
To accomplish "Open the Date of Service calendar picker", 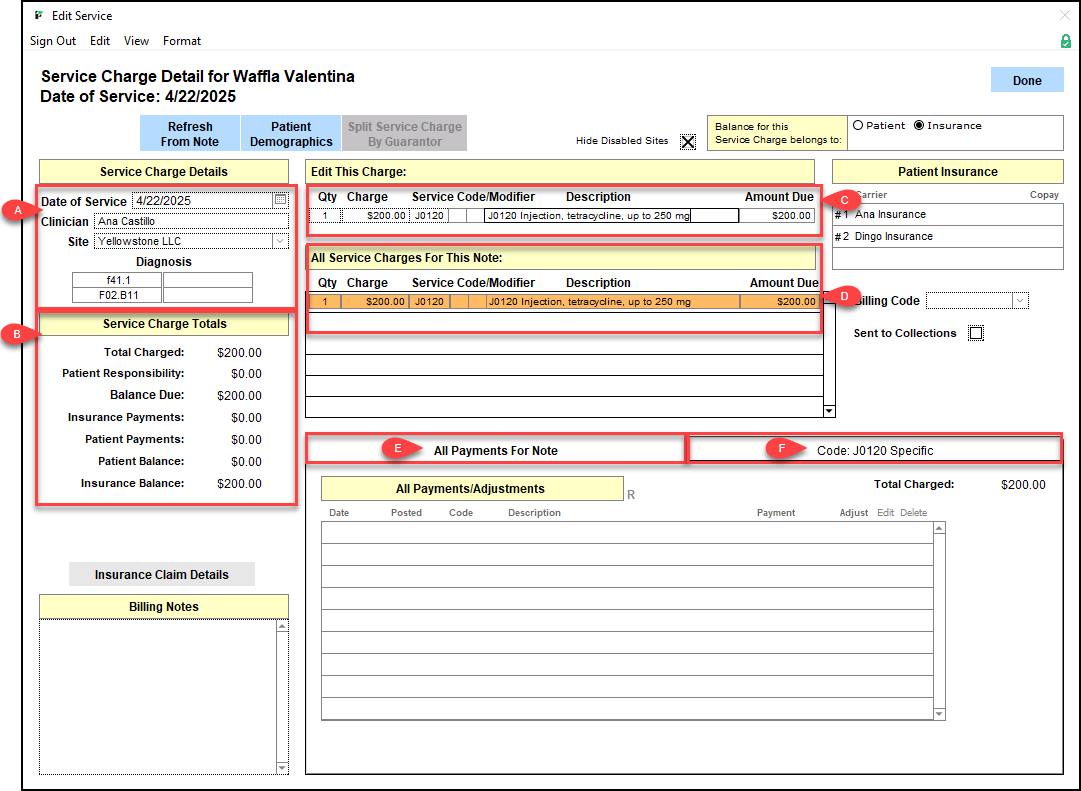I will [280, 200].
